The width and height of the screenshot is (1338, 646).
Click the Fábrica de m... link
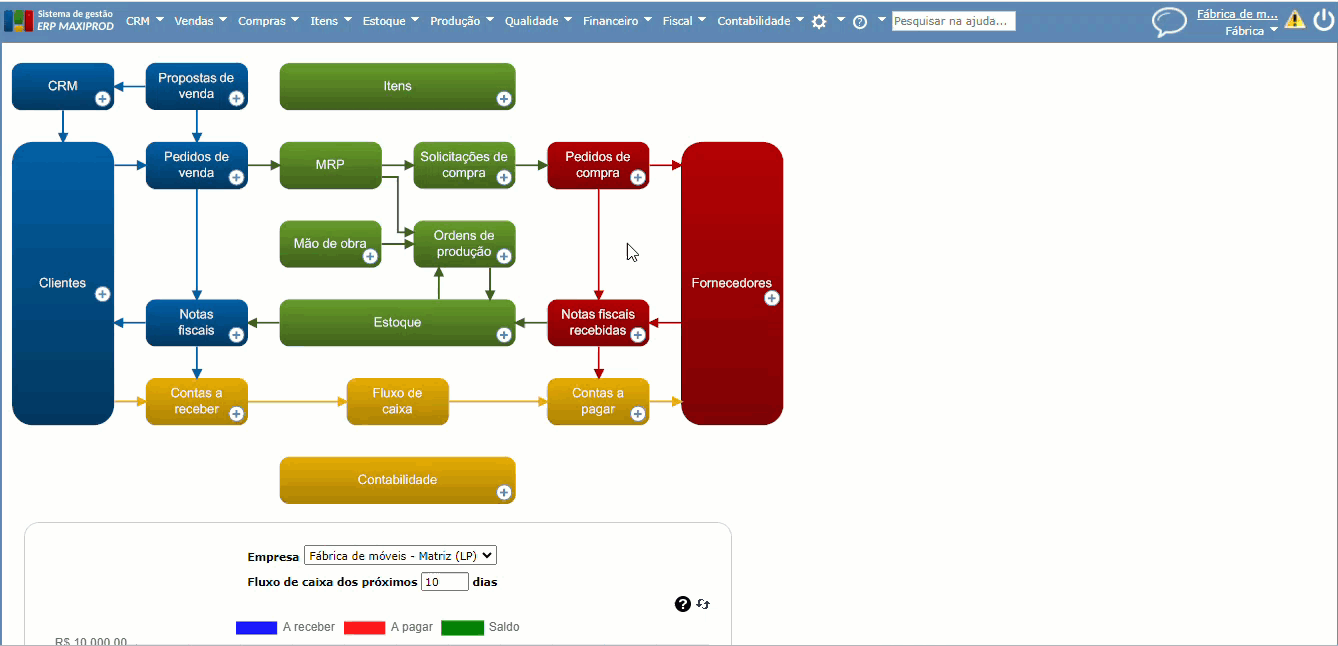(x=1237, y=14)
